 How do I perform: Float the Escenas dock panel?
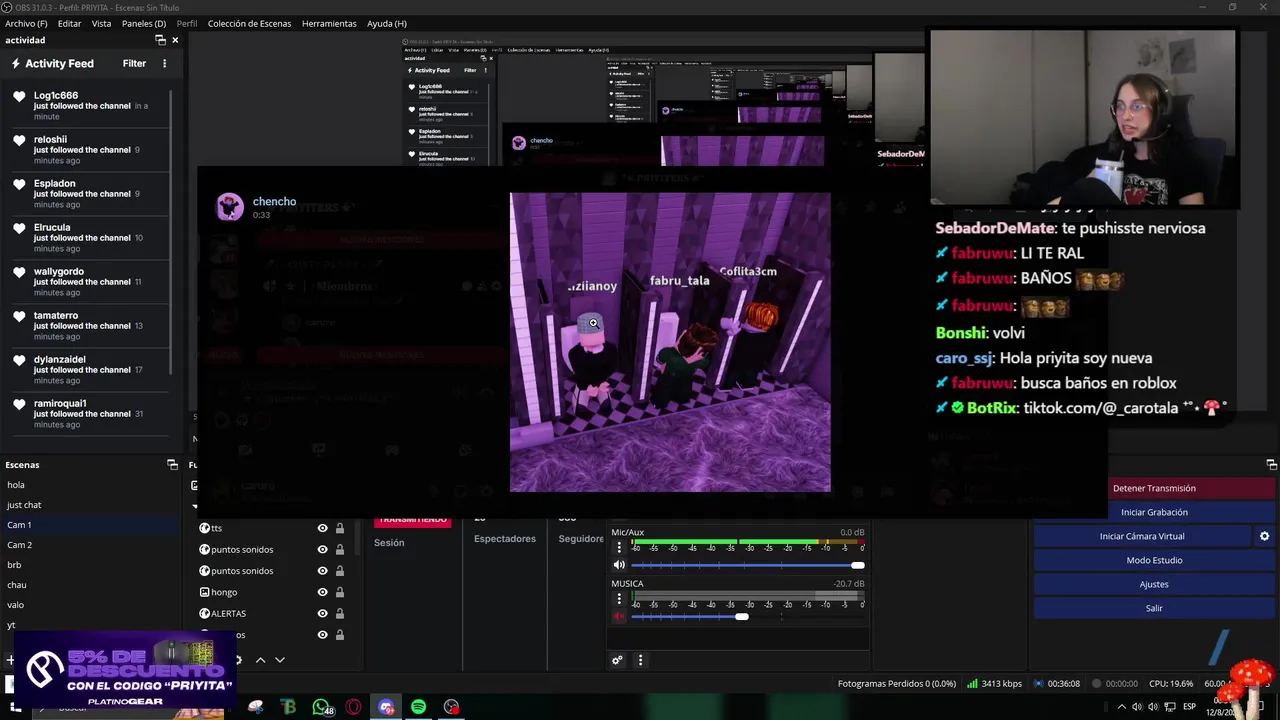click(x=171, y=465)
